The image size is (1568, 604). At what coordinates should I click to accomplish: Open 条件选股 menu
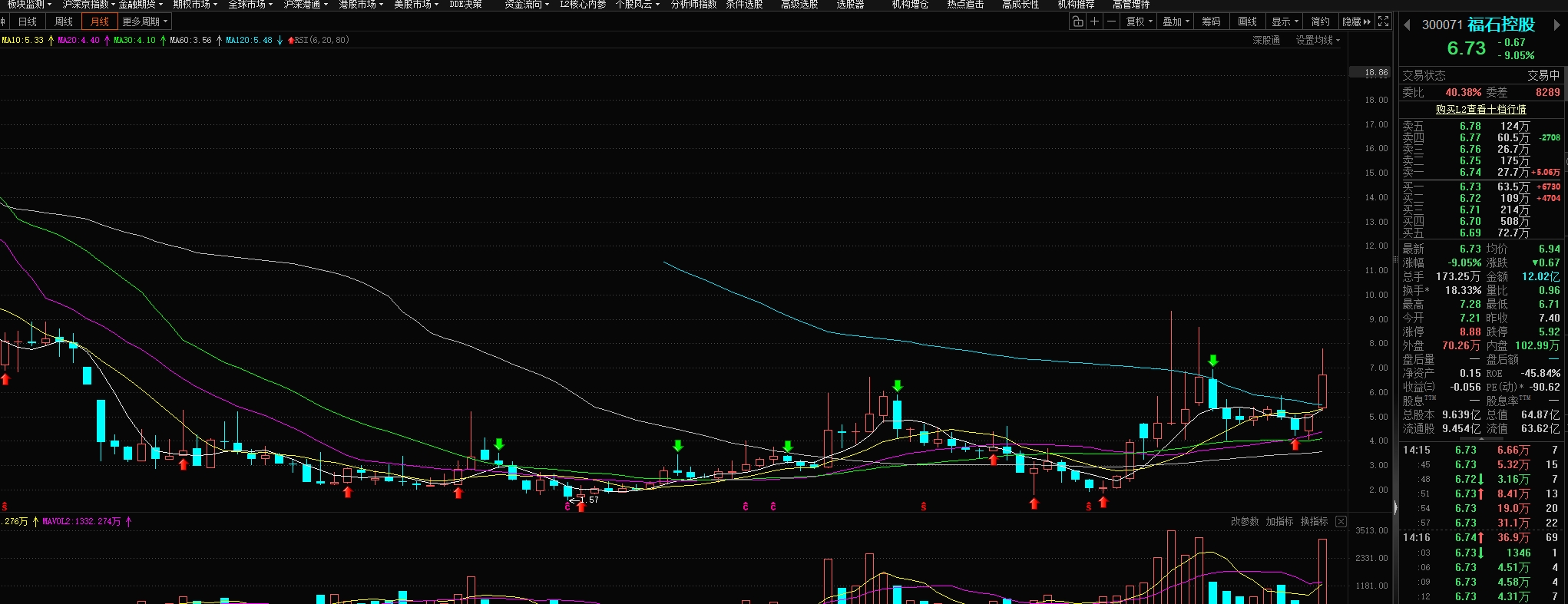tap(744, 5)
